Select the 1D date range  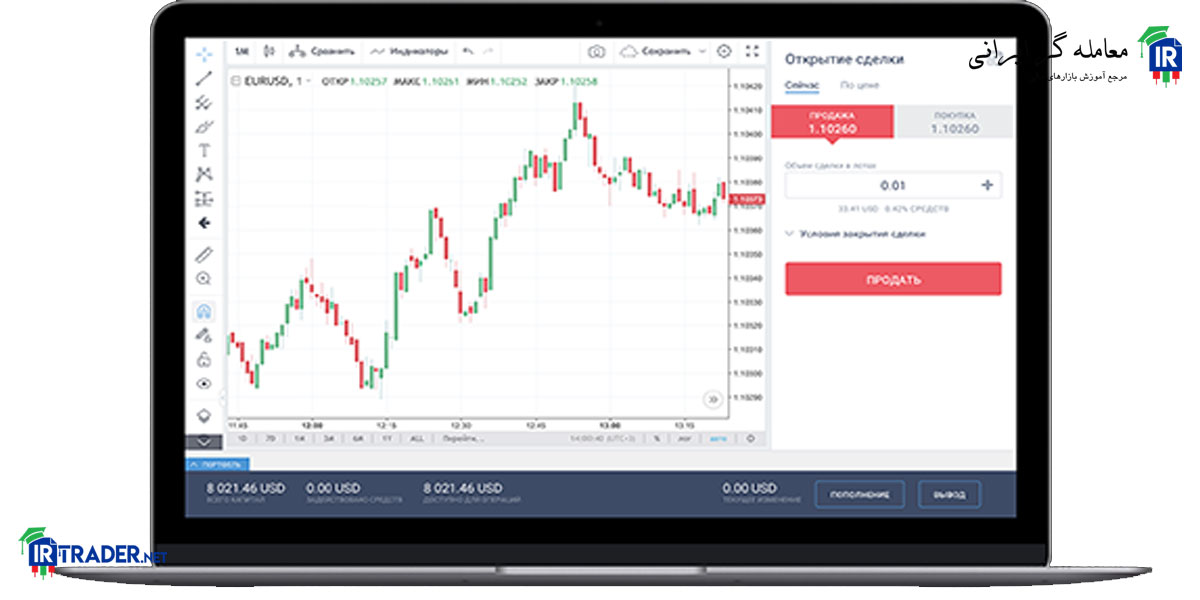click(241, 438)
